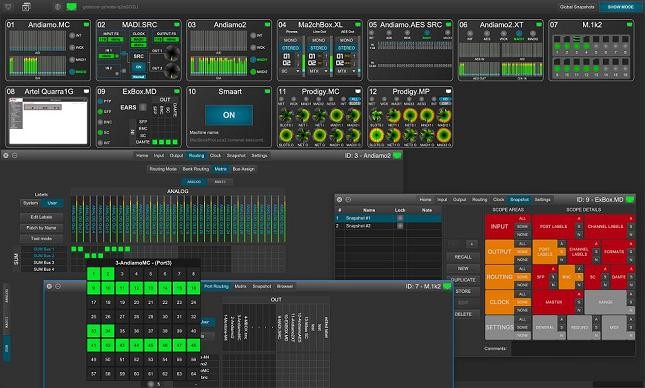Open the middle MTX dropdown on the Ma2chBox.XL tile
645x388 pixels.
tap(318, 71)
